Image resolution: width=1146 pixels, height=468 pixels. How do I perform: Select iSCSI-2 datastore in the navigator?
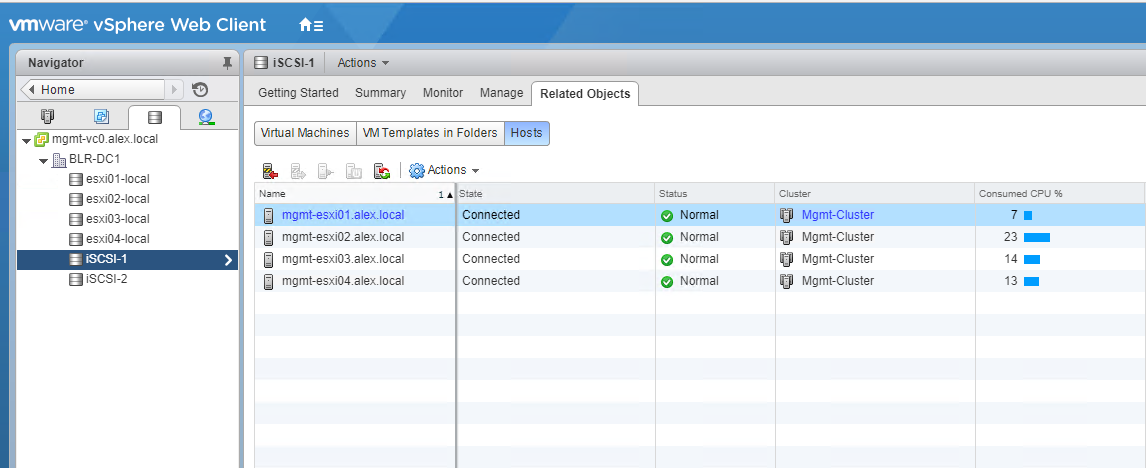[106, 279]
